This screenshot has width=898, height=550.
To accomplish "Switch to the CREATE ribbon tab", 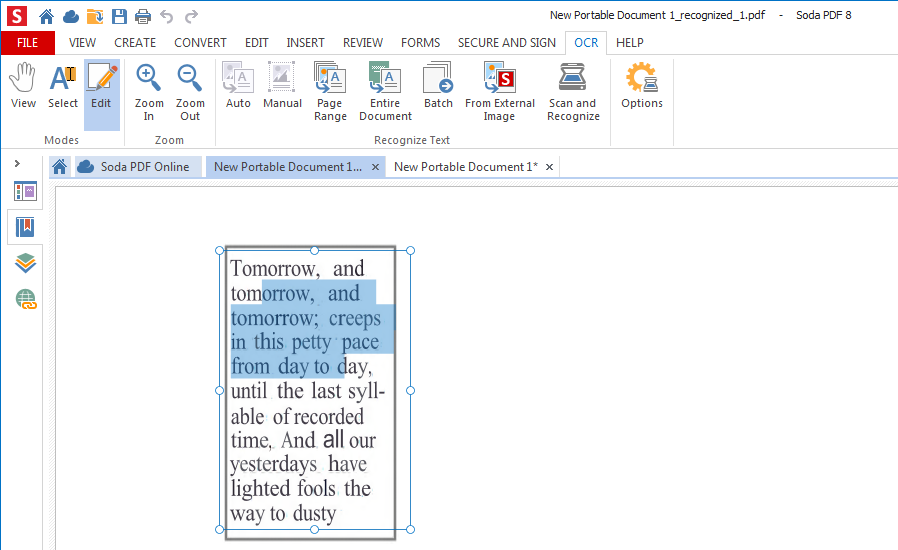I will [x=135, y=43].
